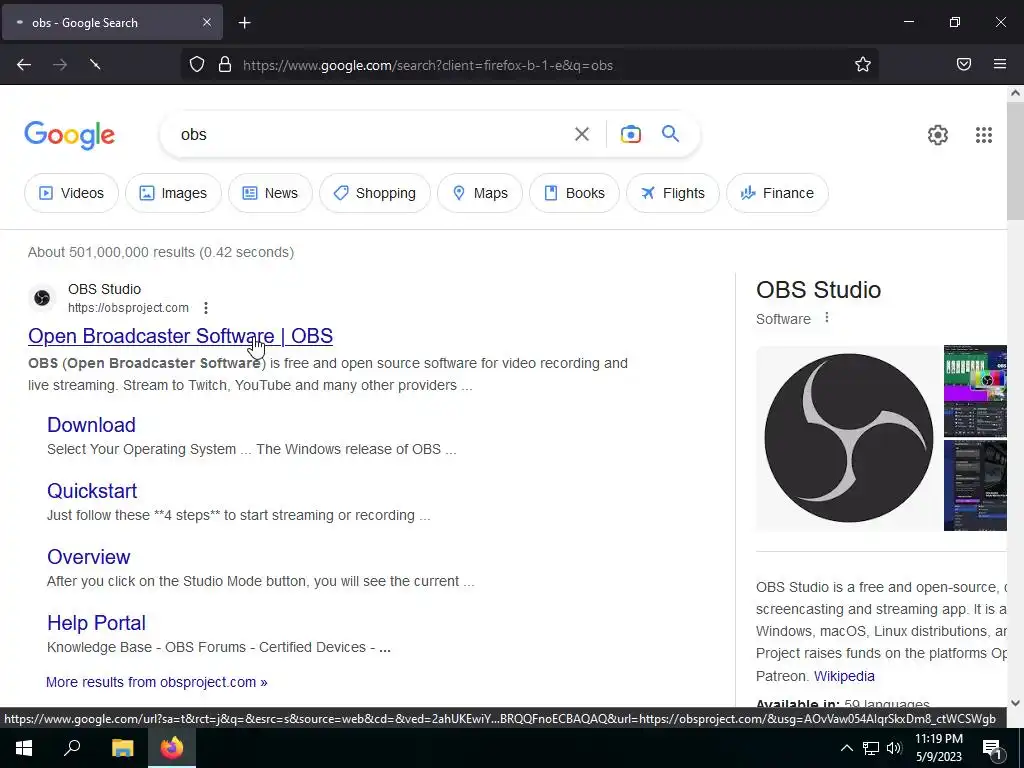1024x768 pixels.
Task: Open Google quick settings gear
Action: (938, 135)
